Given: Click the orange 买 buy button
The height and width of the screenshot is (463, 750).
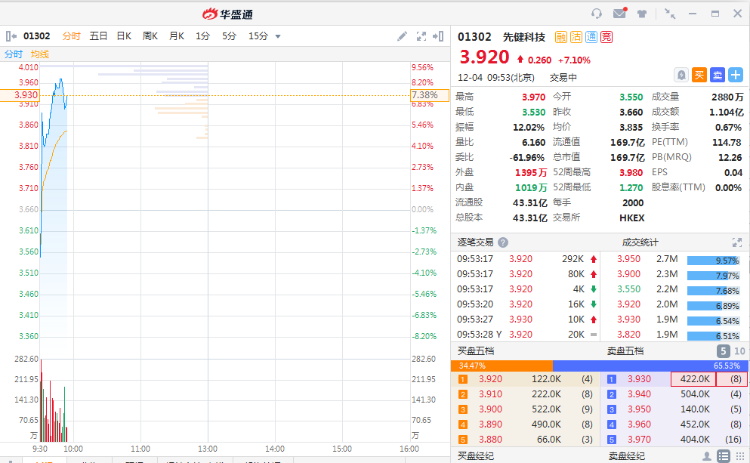Looking at the screenshot, I should point(699,75).
